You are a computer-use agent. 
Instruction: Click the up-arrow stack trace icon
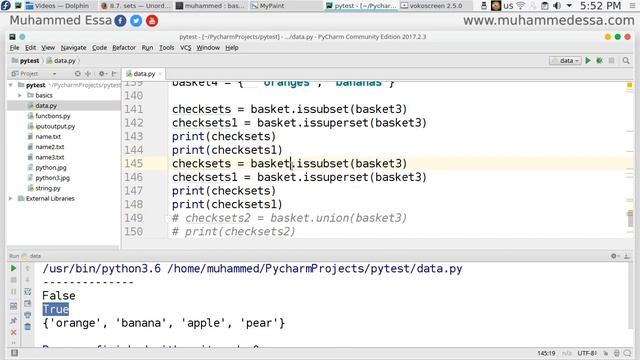(28, 268)
